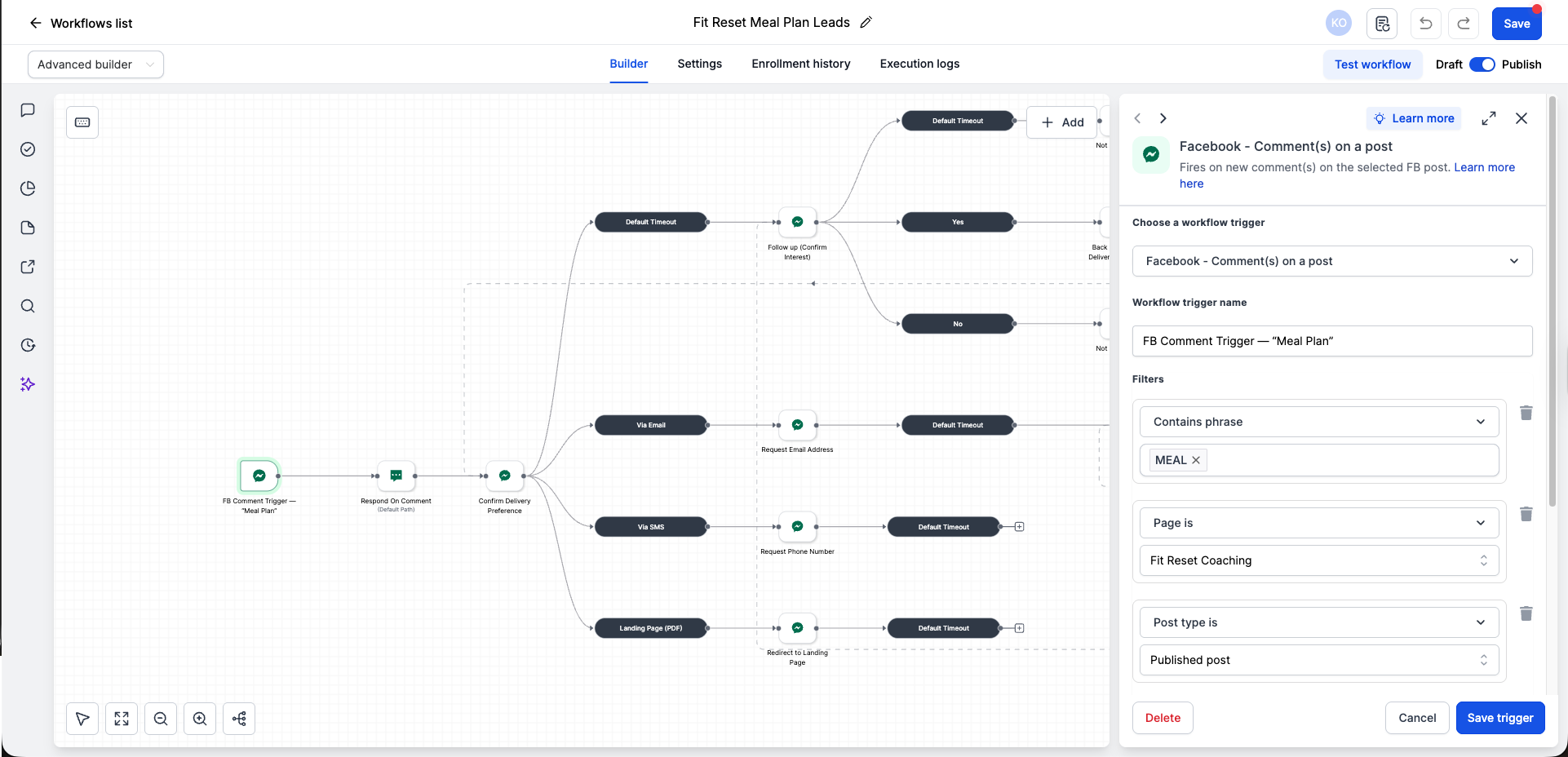Zoom in the workflow canvas
The height and width of the screenshot is (757, 1568).
tap(200, 719)
